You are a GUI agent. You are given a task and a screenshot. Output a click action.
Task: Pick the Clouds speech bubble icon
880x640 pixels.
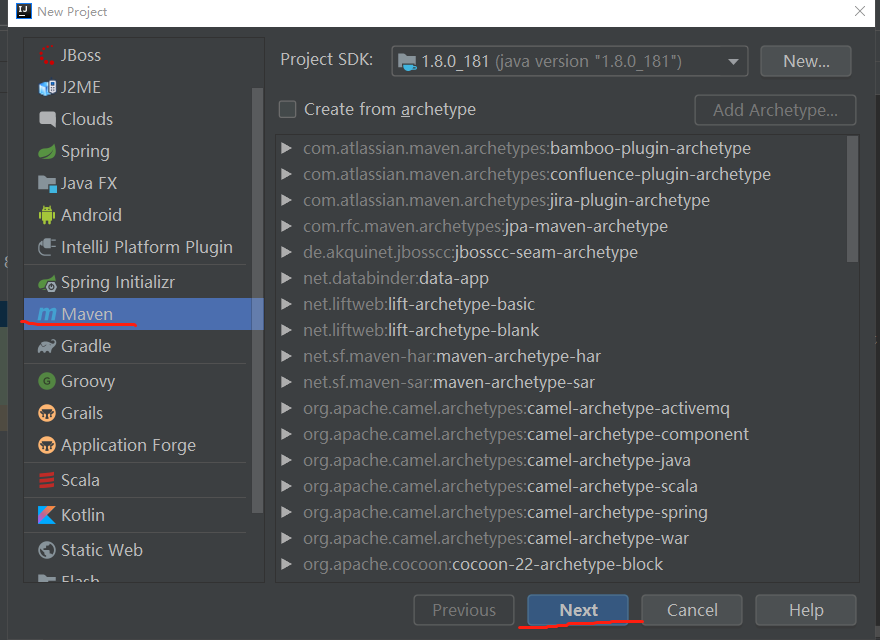click(x=47, y=119)
